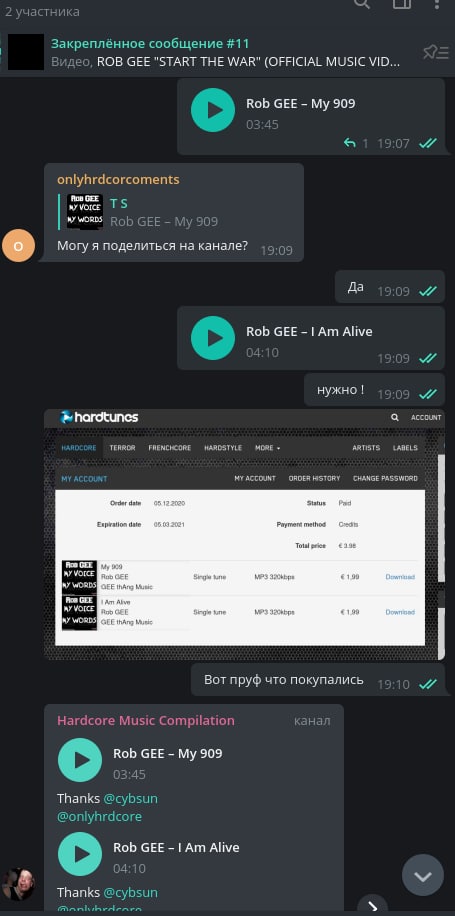Click second @cybsun mention near bottom

pos(131,892)
